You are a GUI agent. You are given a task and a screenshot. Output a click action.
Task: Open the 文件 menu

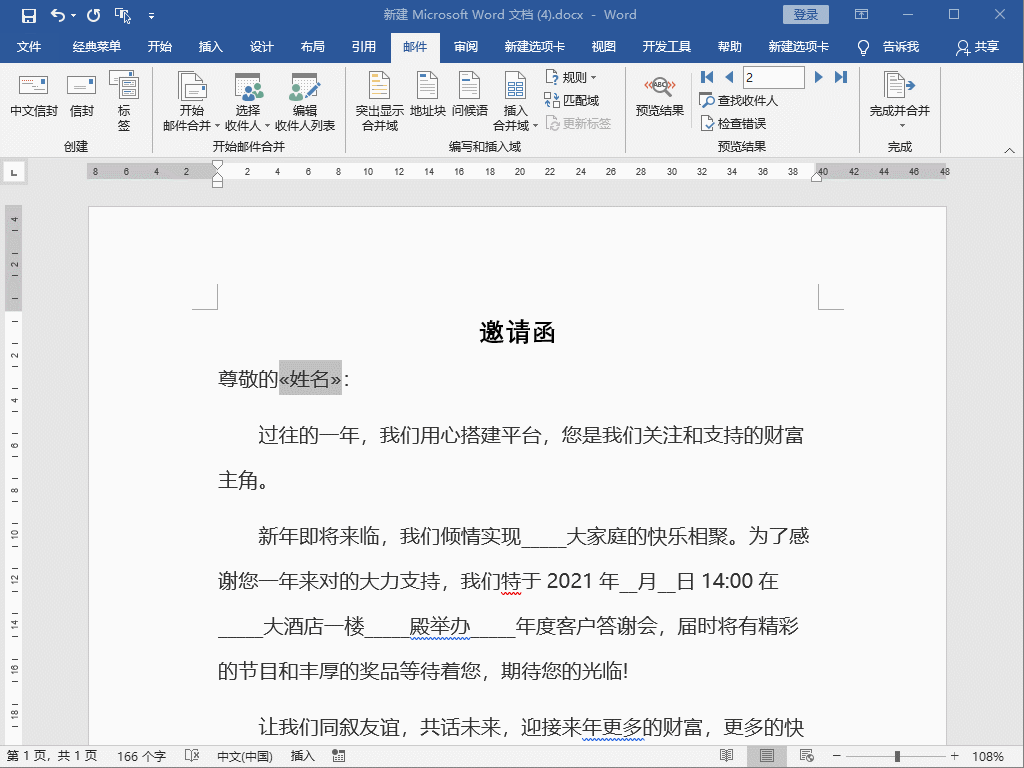pos(29,46)
